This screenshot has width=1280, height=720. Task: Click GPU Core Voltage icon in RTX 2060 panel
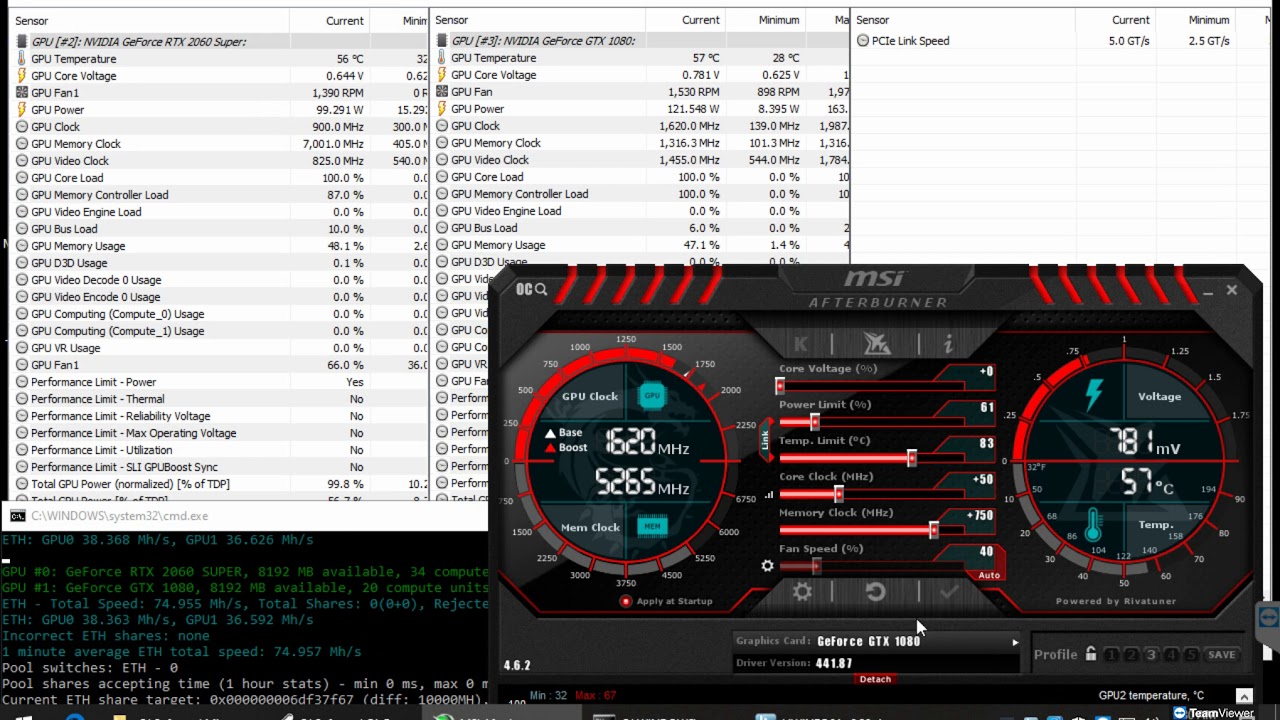(x=22, y=76)
